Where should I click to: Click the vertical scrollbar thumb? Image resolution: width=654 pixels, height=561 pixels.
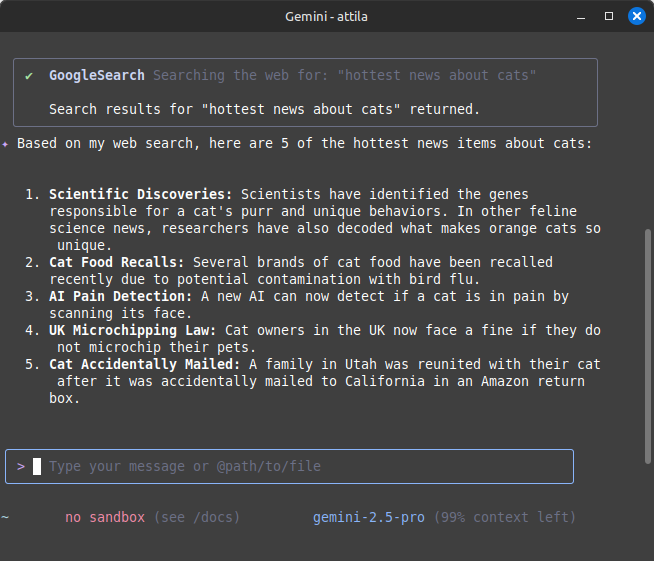pyautogui.click(x=648, y=346)
